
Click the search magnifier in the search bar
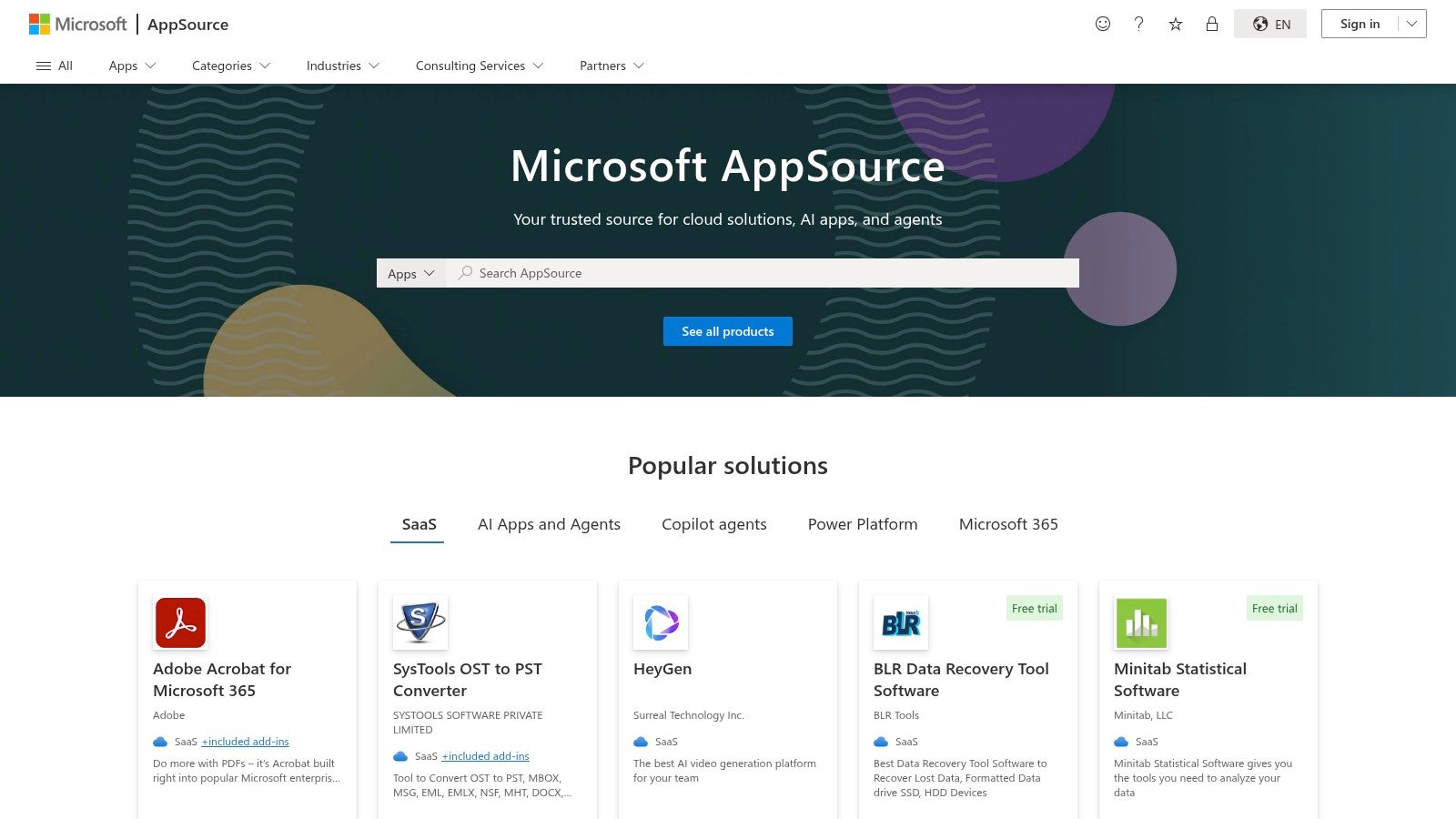(x=464, y=273)
